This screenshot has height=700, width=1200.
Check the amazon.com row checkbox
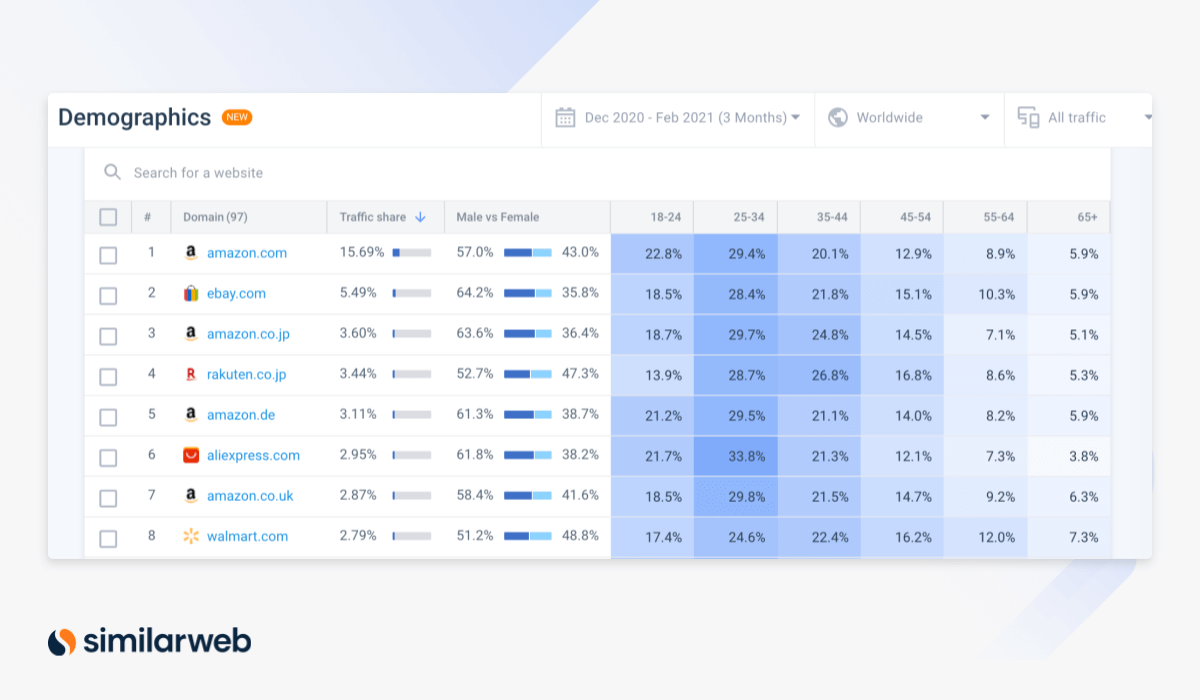(x=108, y=255)
